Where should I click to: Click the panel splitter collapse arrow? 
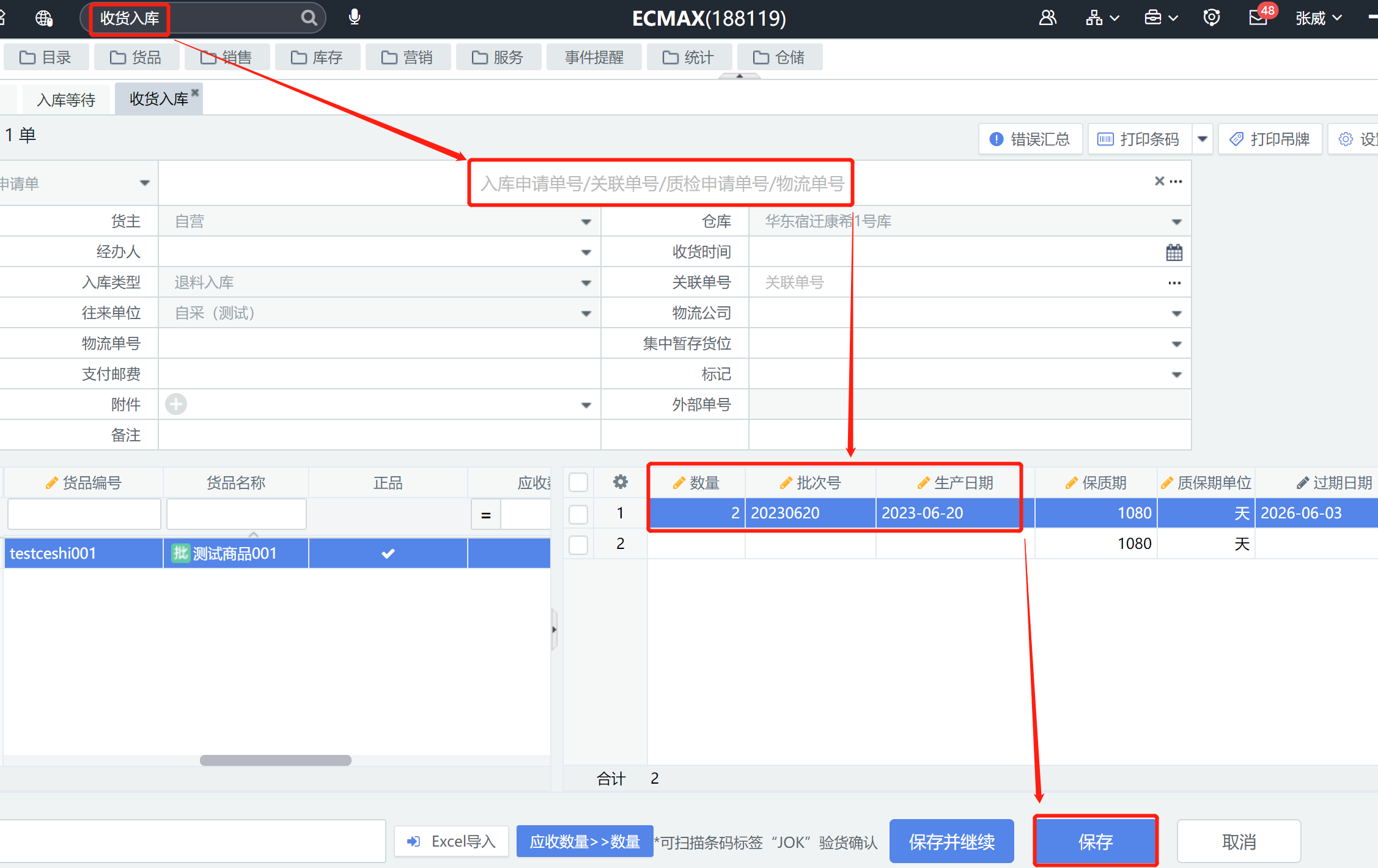tap(554, 630)
